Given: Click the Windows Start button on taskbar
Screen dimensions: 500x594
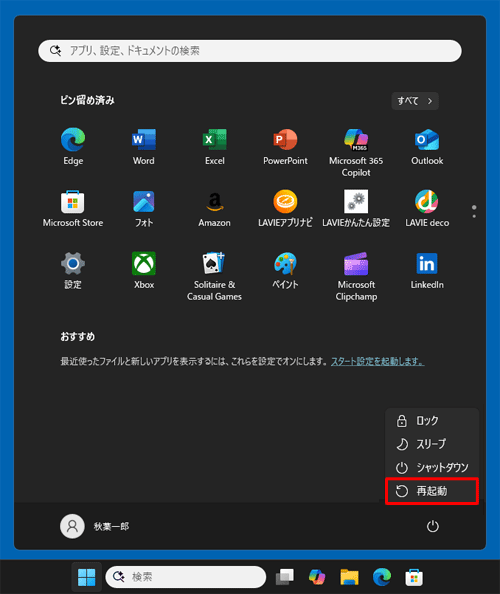Looking at the screenshot, I should point(86,577).
